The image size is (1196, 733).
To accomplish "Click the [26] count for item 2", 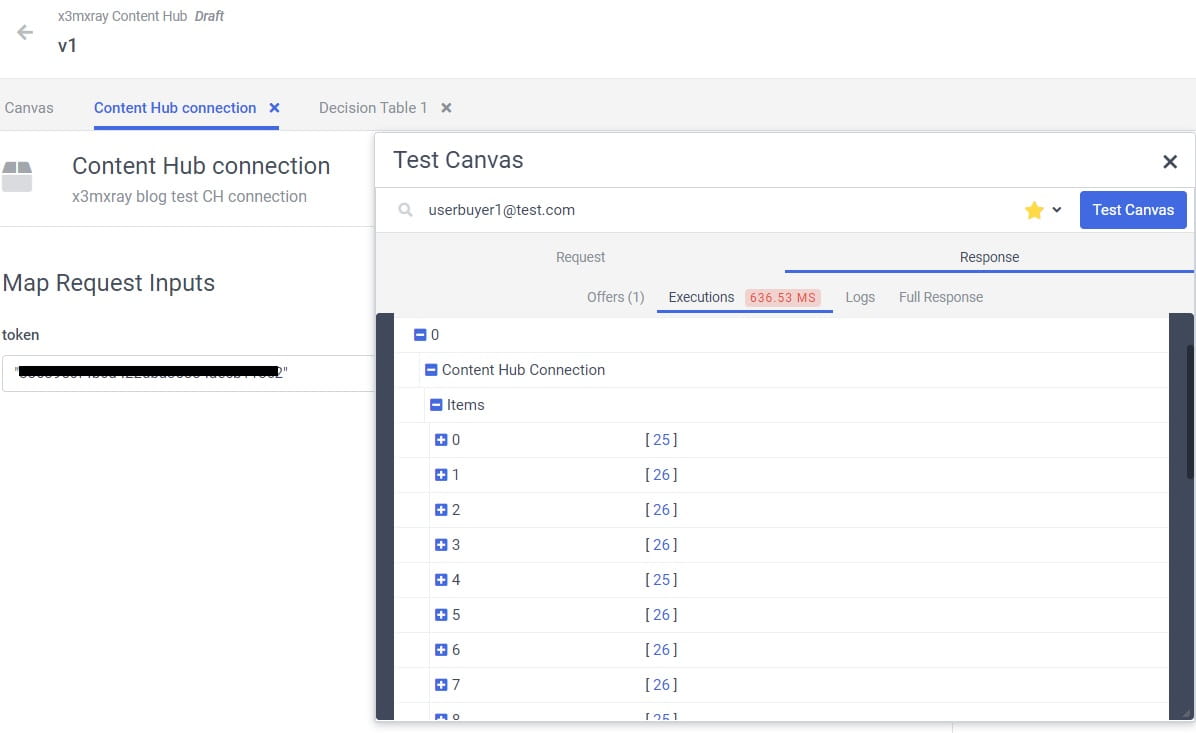I will [x=661, y=510].
